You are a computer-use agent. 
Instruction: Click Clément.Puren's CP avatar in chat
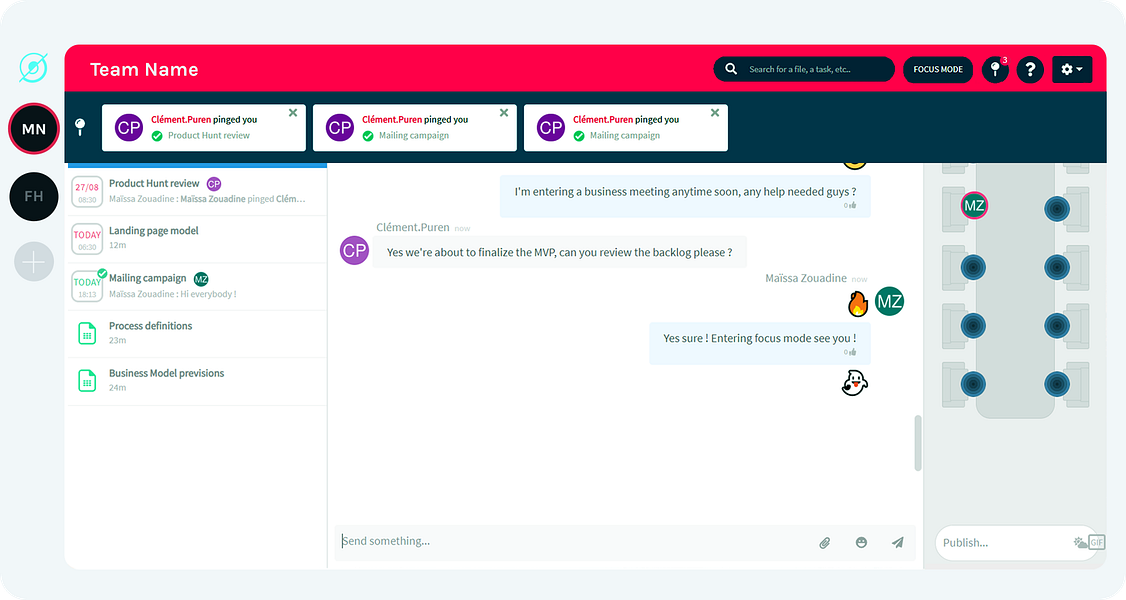point(354,250)
